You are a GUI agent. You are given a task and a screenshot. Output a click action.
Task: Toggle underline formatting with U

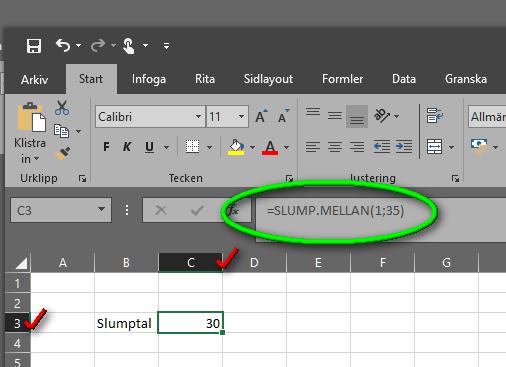tap(149, 147)
